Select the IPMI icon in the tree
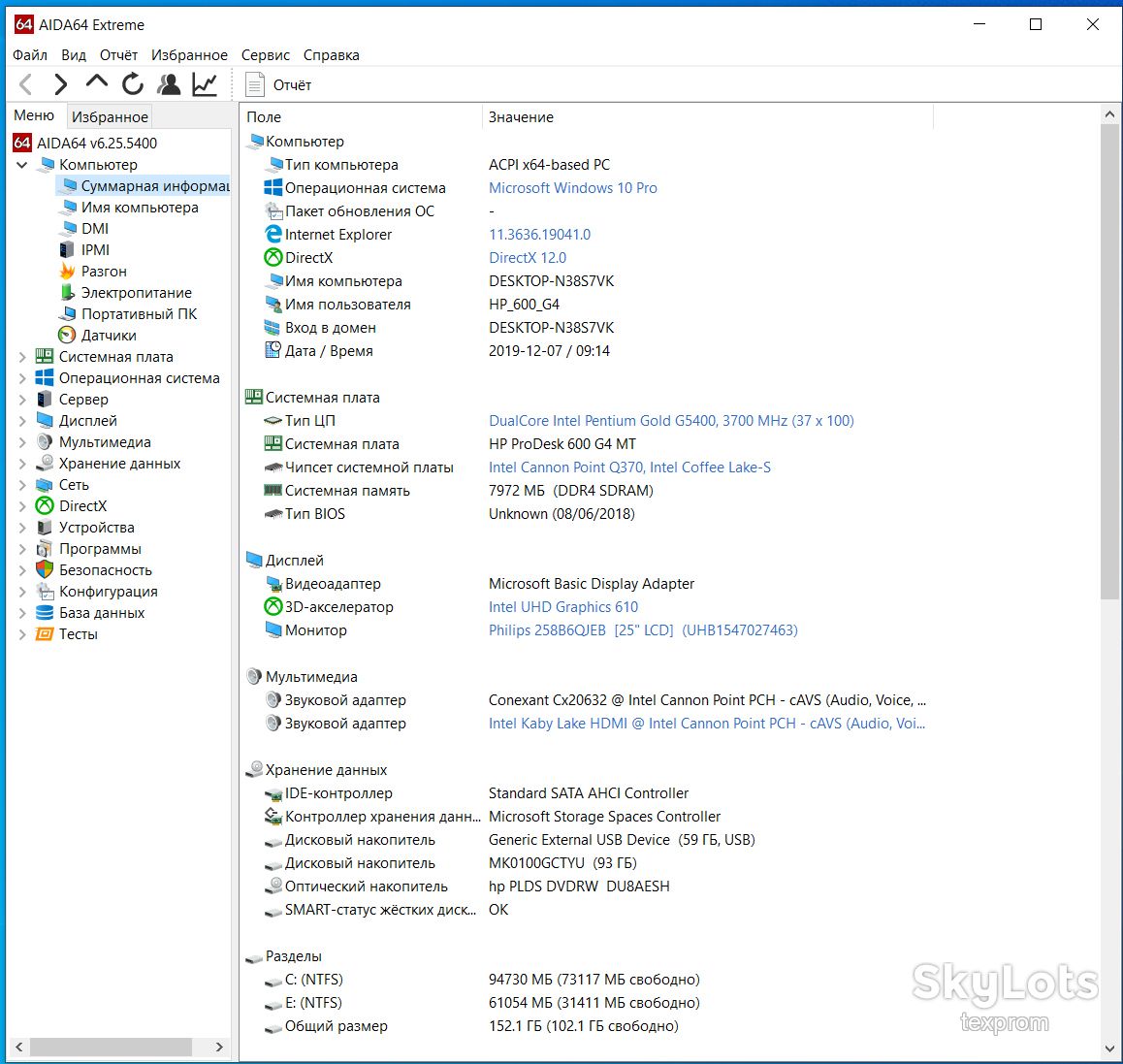This screenshot has height=1064, width=1123. pos(67,250)
